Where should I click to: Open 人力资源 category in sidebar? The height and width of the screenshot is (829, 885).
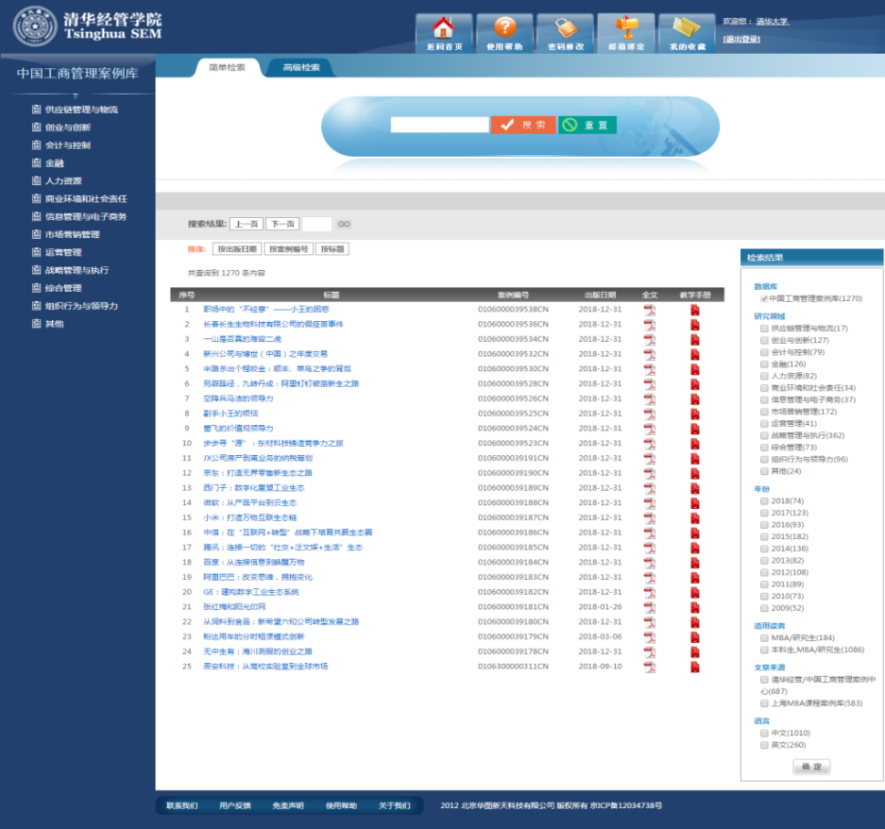(63, 181)
